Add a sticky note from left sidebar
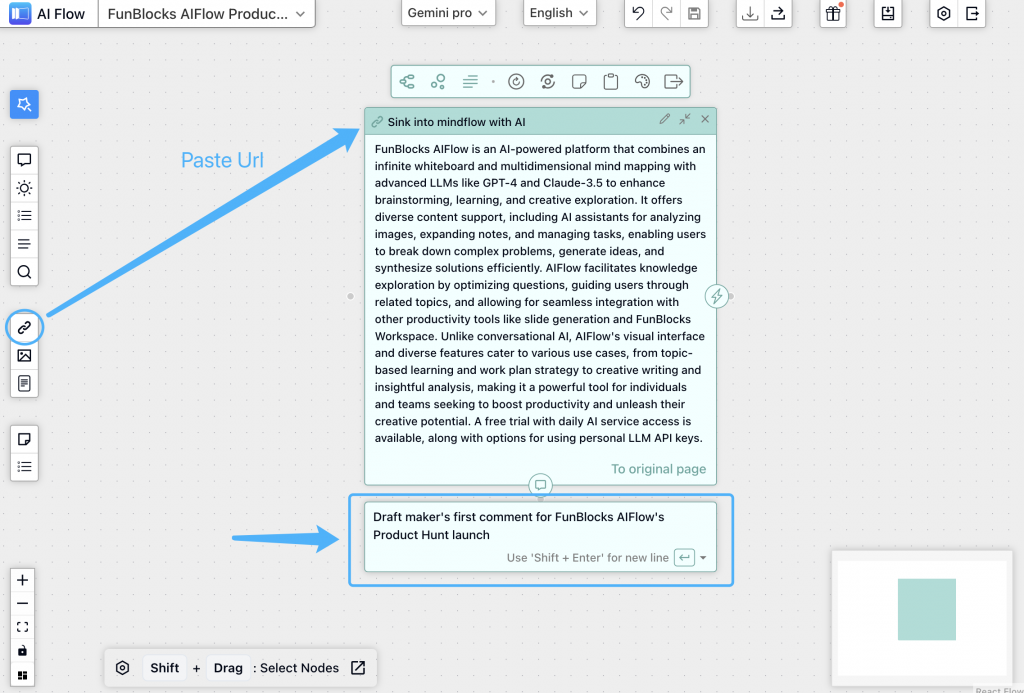Screen dimensions: 1024x693 pos(24,438)
